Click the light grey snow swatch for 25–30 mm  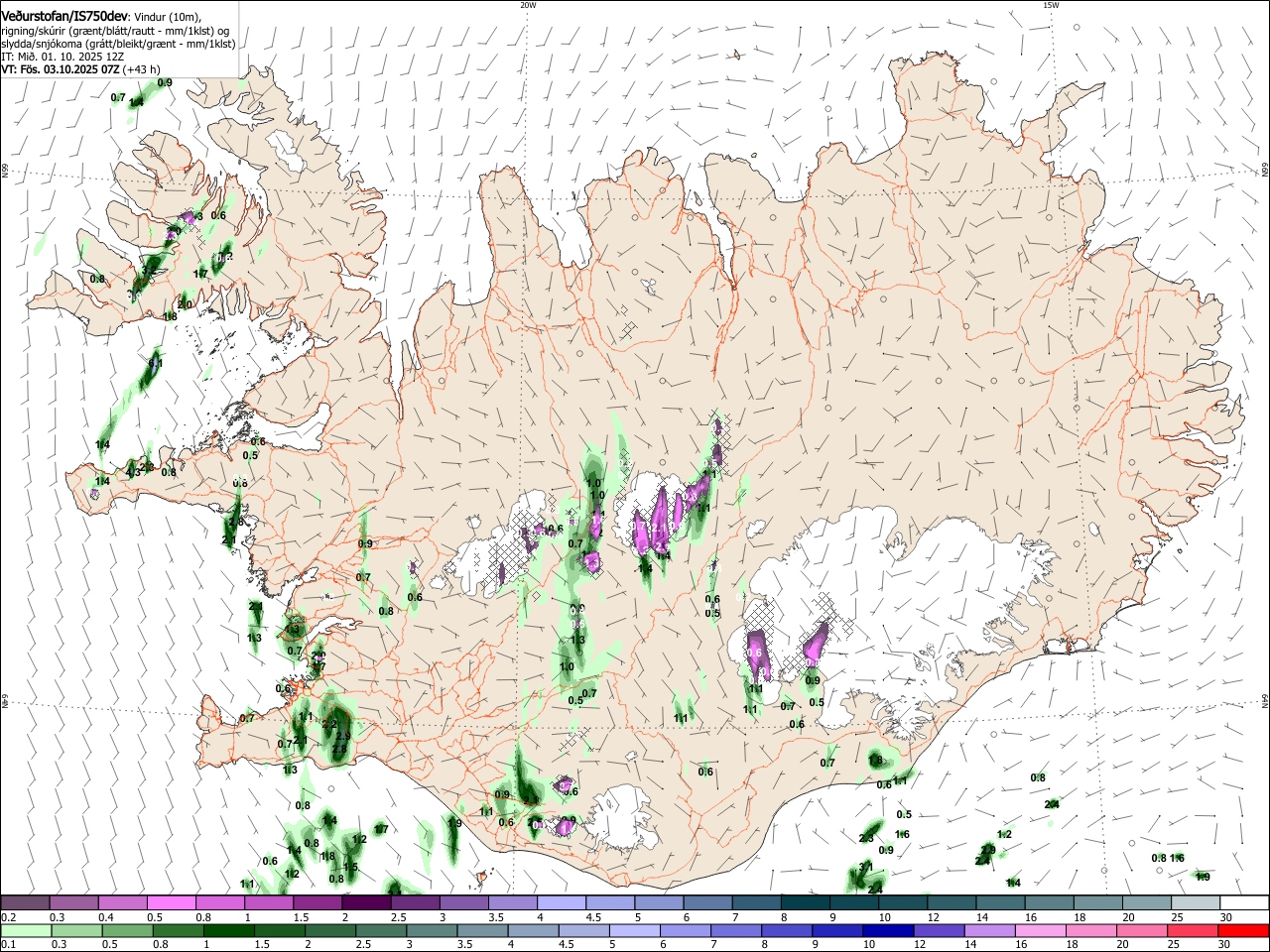click(x=1195, y=903)
